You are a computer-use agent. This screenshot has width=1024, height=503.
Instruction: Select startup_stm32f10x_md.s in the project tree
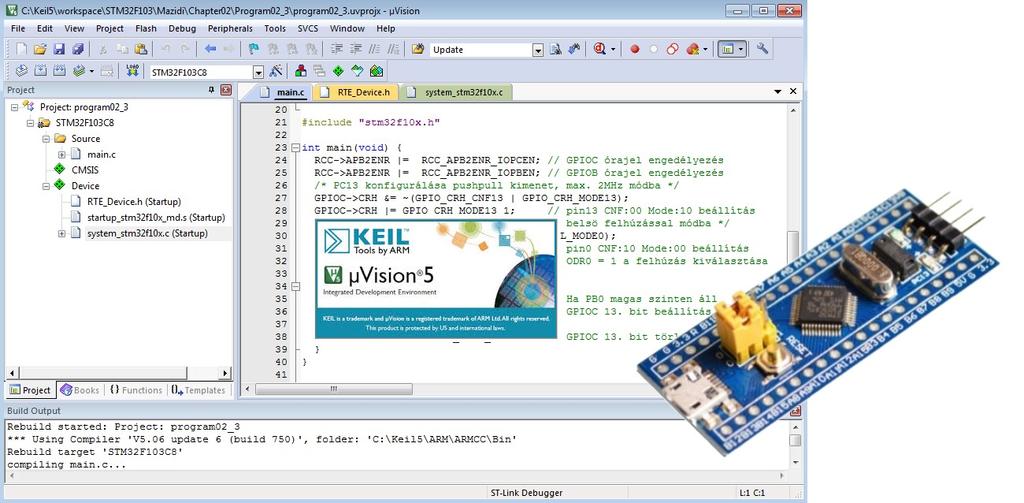point(155,218)
